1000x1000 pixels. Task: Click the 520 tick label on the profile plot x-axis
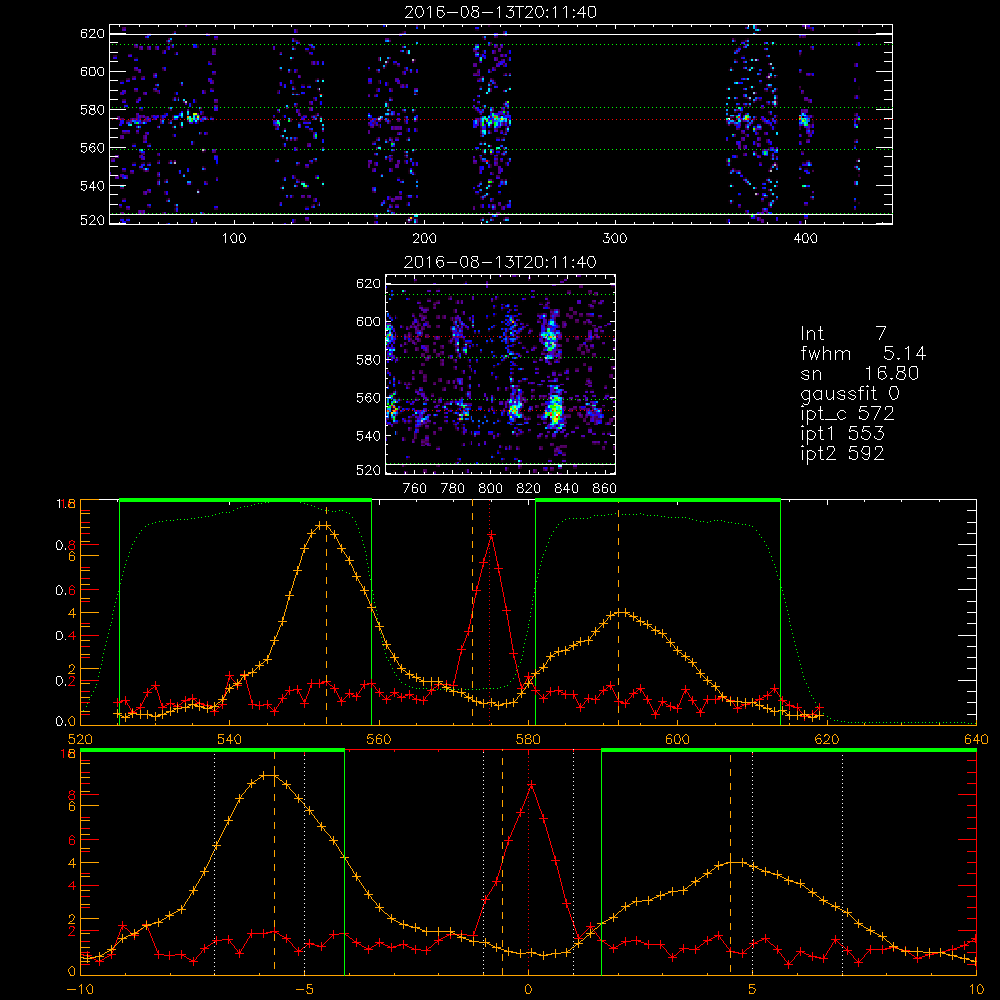[80, 740]
